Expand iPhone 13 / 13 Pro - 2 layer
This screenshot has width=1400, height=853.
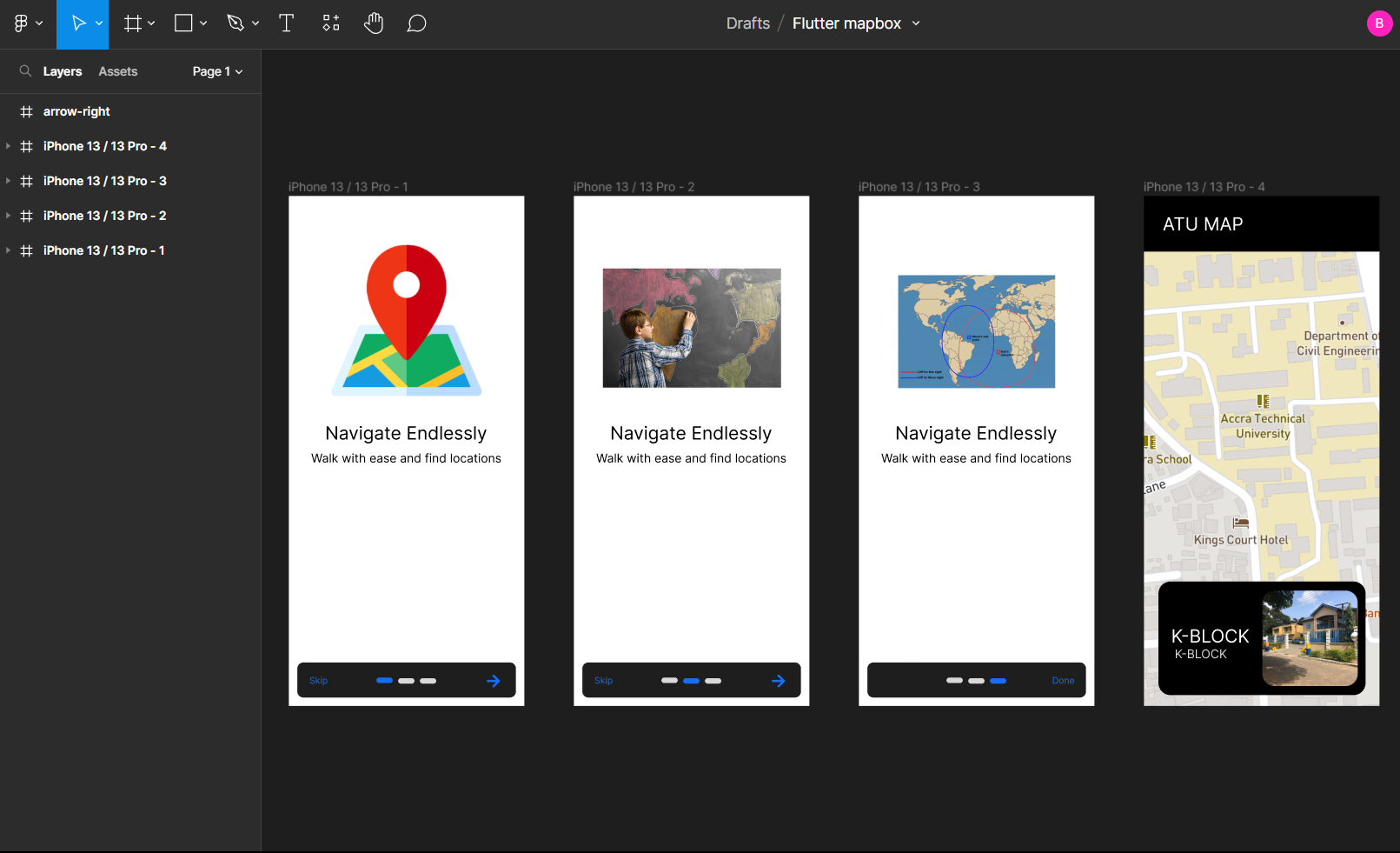point(8,216)
